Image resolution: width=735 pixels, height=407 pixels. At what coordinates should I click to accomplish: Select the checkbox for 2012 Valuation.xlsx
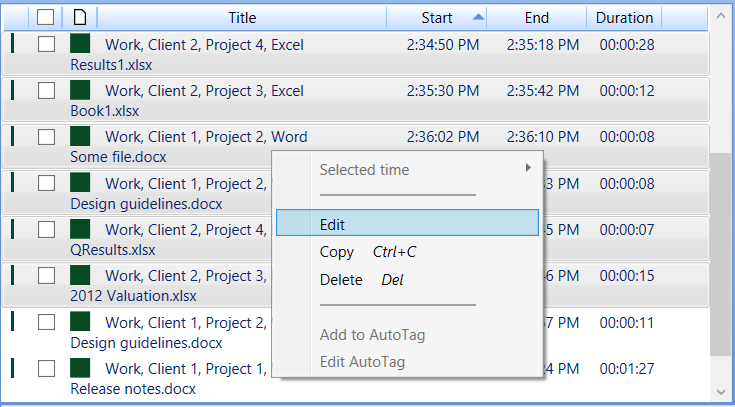click(46, 276)
